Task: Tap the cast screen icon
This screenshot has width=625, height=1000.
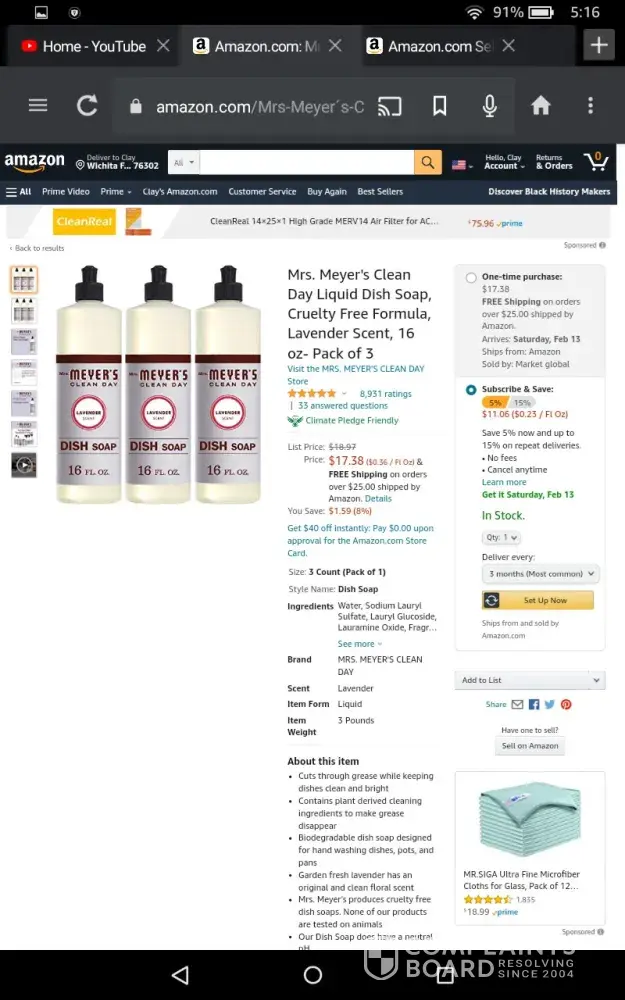Action: point(390,106)
